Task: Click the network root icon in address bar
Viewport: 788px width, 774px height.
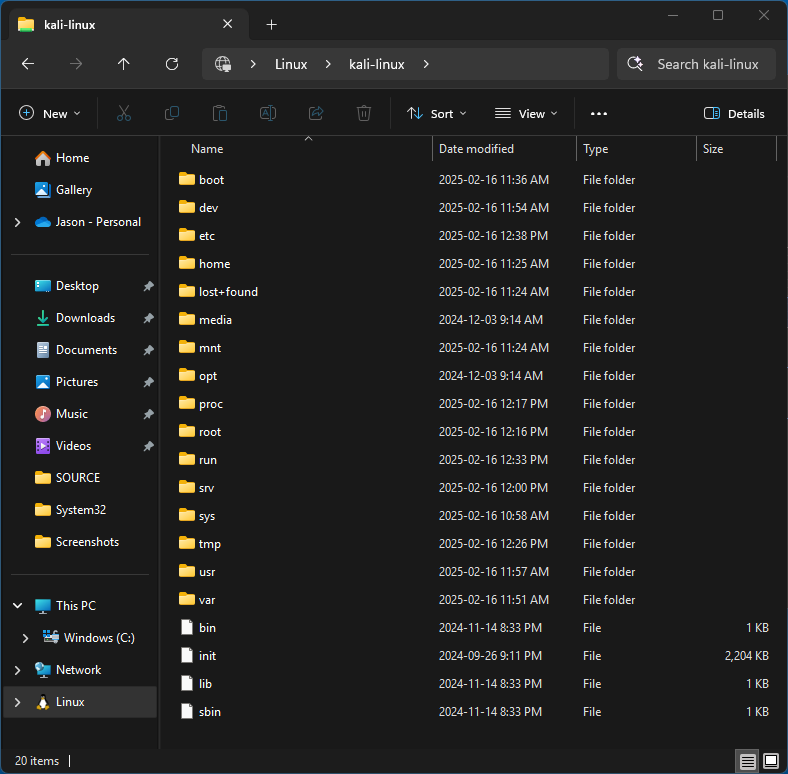Action: [223, 64]
